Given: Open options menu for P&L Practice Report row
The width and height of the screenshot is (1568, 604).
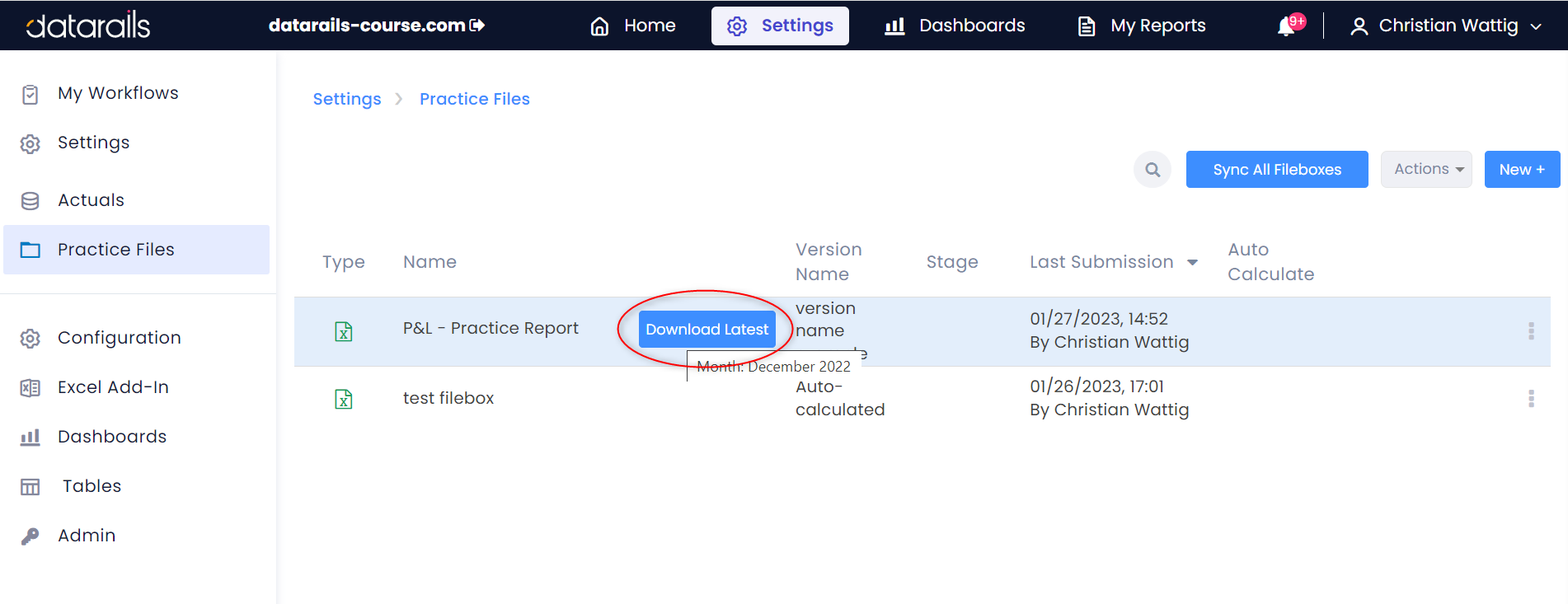Looking at the screenshot, I should click(1531, 331).
